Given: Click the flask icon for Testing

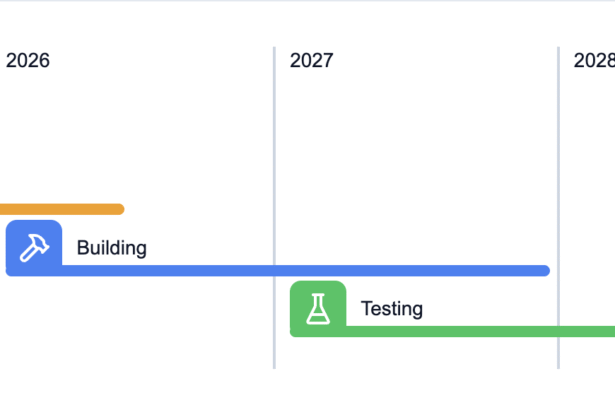Looking at the screenshot, I should (318, 308).
